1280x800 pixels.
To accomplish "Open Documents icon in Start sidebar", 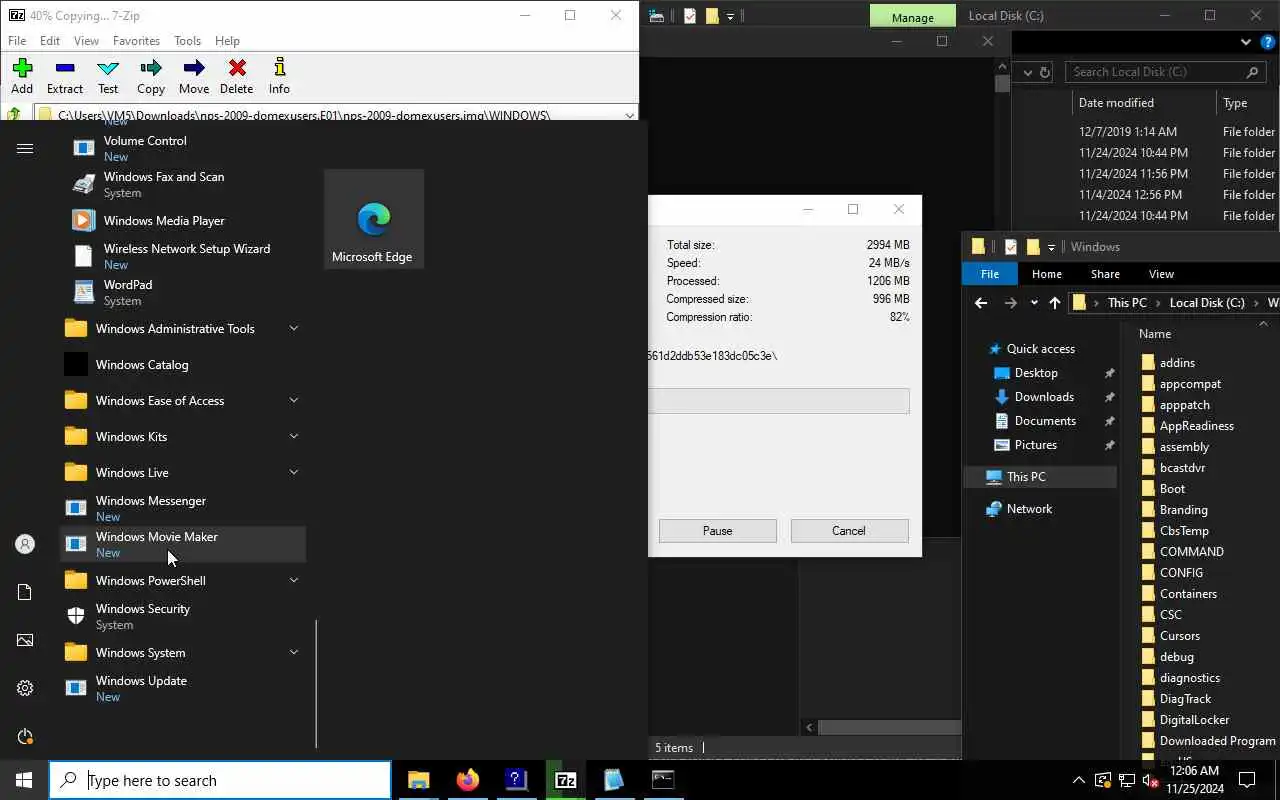I will [25, 592].
